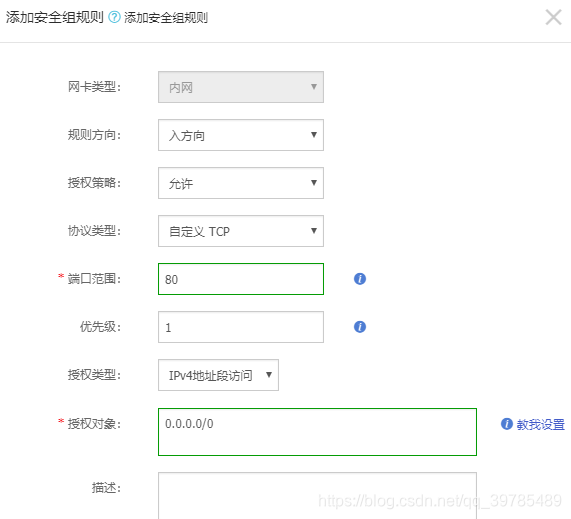Close the 添加安全组规则 dialog
The height and width of the screenshot is (519, 571).
click(x=553, y=17)
